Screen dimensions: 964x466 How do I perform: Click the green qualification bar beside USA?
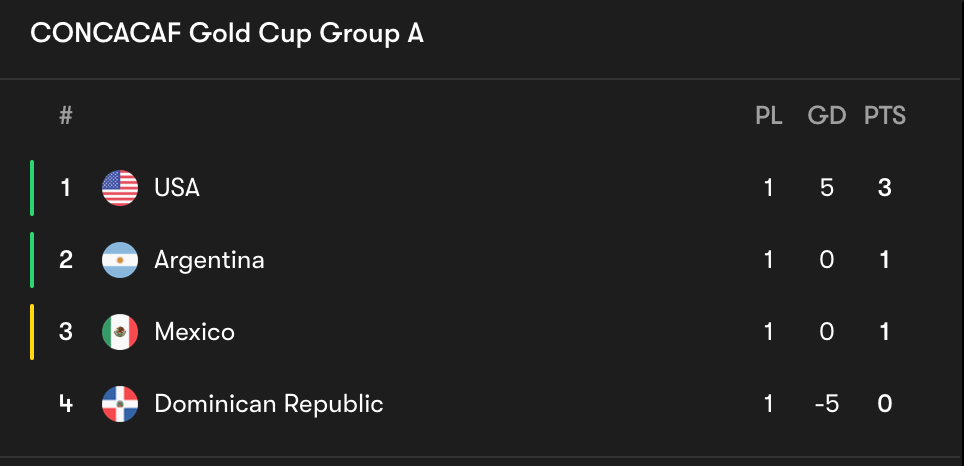(x=32, y=188)
